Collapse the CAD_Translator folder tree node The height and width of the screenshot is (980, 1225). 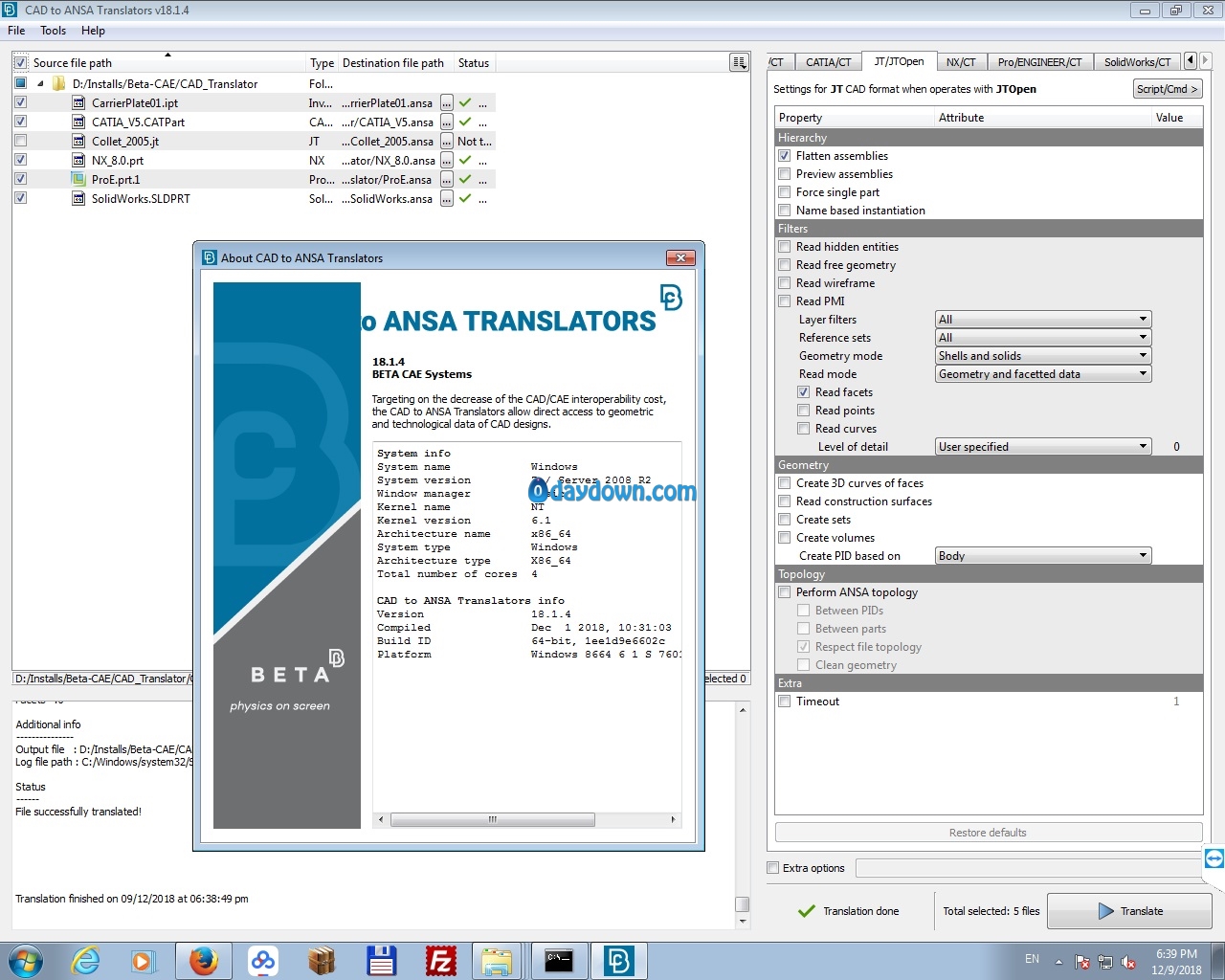coord(40,84)
